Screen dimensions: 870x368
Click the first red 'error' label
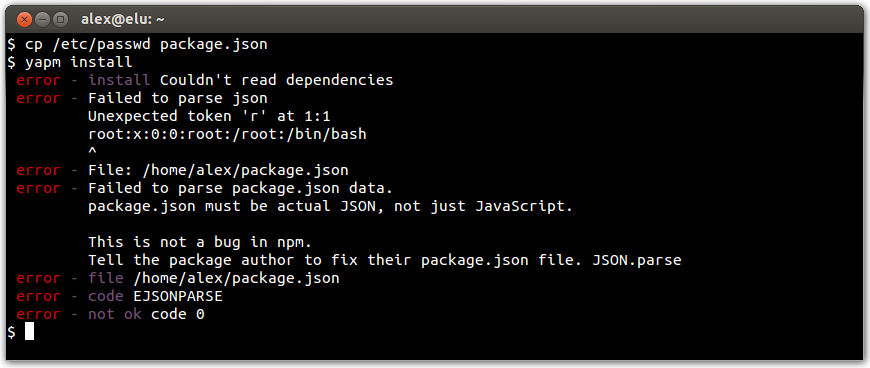coord(38,80)
